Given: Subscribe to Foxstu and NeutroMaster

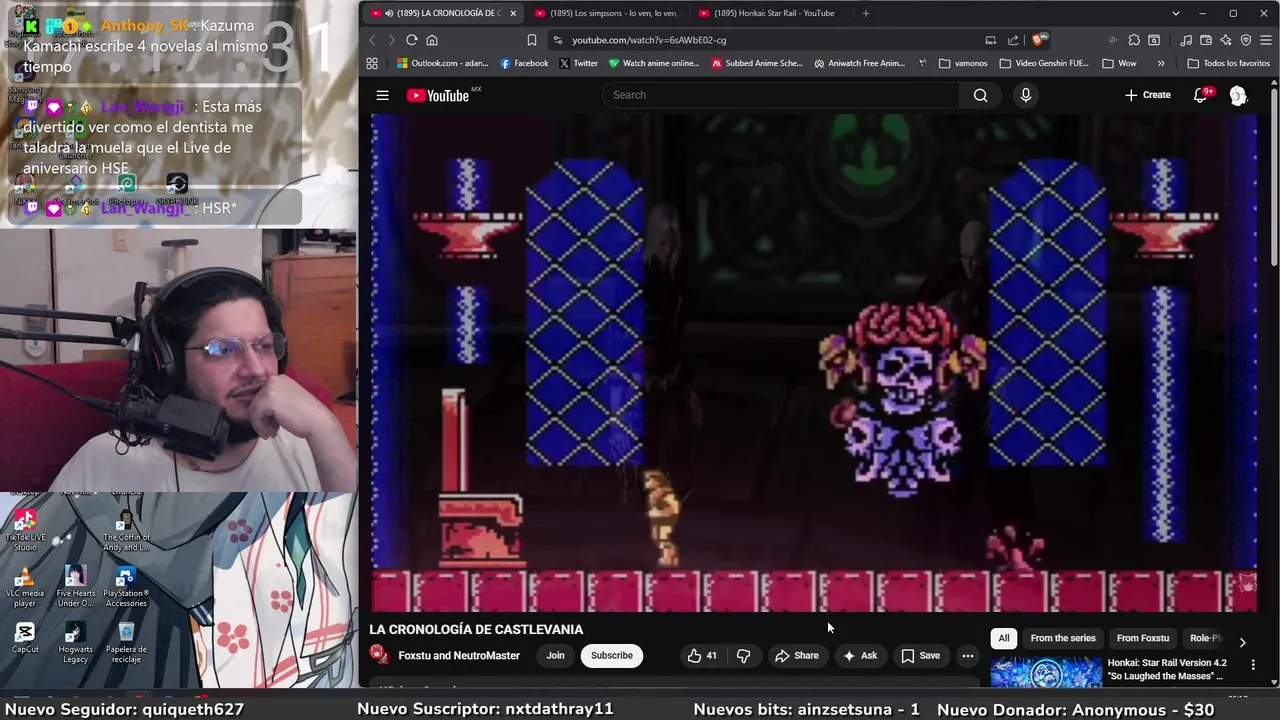Looking at the screenshot, I should coord(611,656).
